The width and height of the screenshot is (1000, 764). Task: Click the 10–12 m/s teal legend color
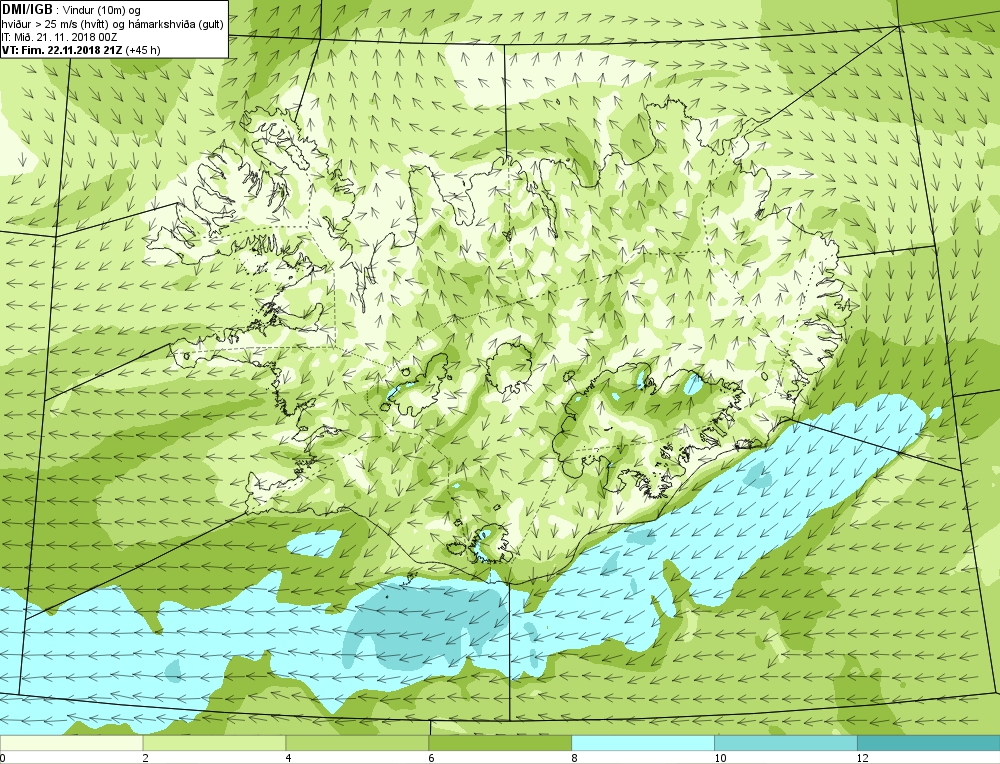[x=786, y=743]
